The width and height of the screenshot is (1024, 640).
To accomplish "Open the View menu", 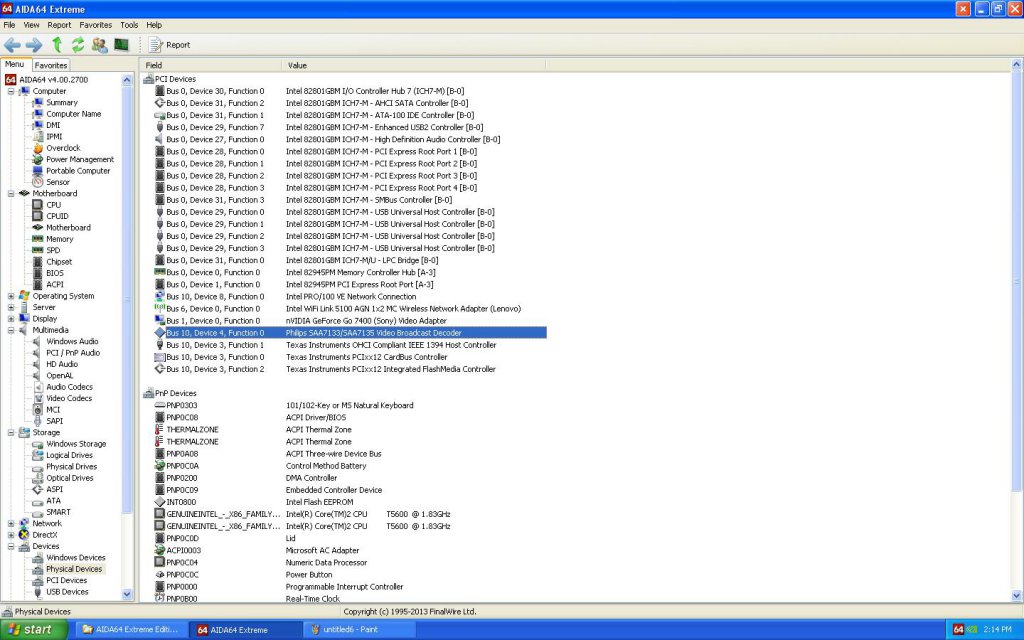I will 31,25.
